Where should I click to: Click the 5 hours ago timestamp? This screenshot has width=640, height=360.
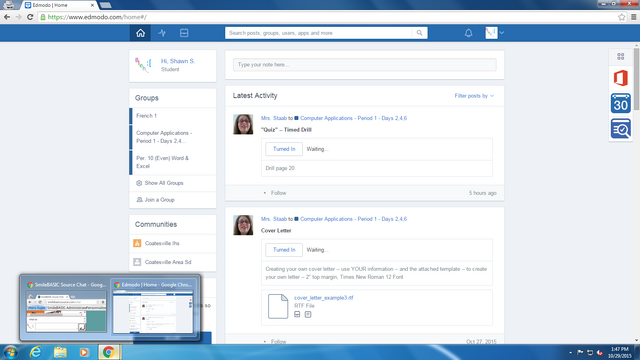[482, 193]
